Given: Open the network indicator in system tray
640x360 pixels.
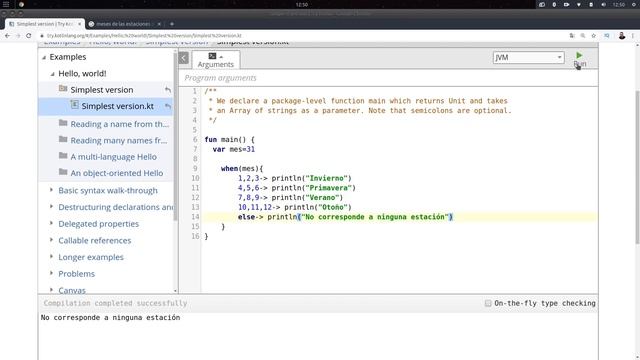Looking at the screenshot, I should (x=578, y=4).
